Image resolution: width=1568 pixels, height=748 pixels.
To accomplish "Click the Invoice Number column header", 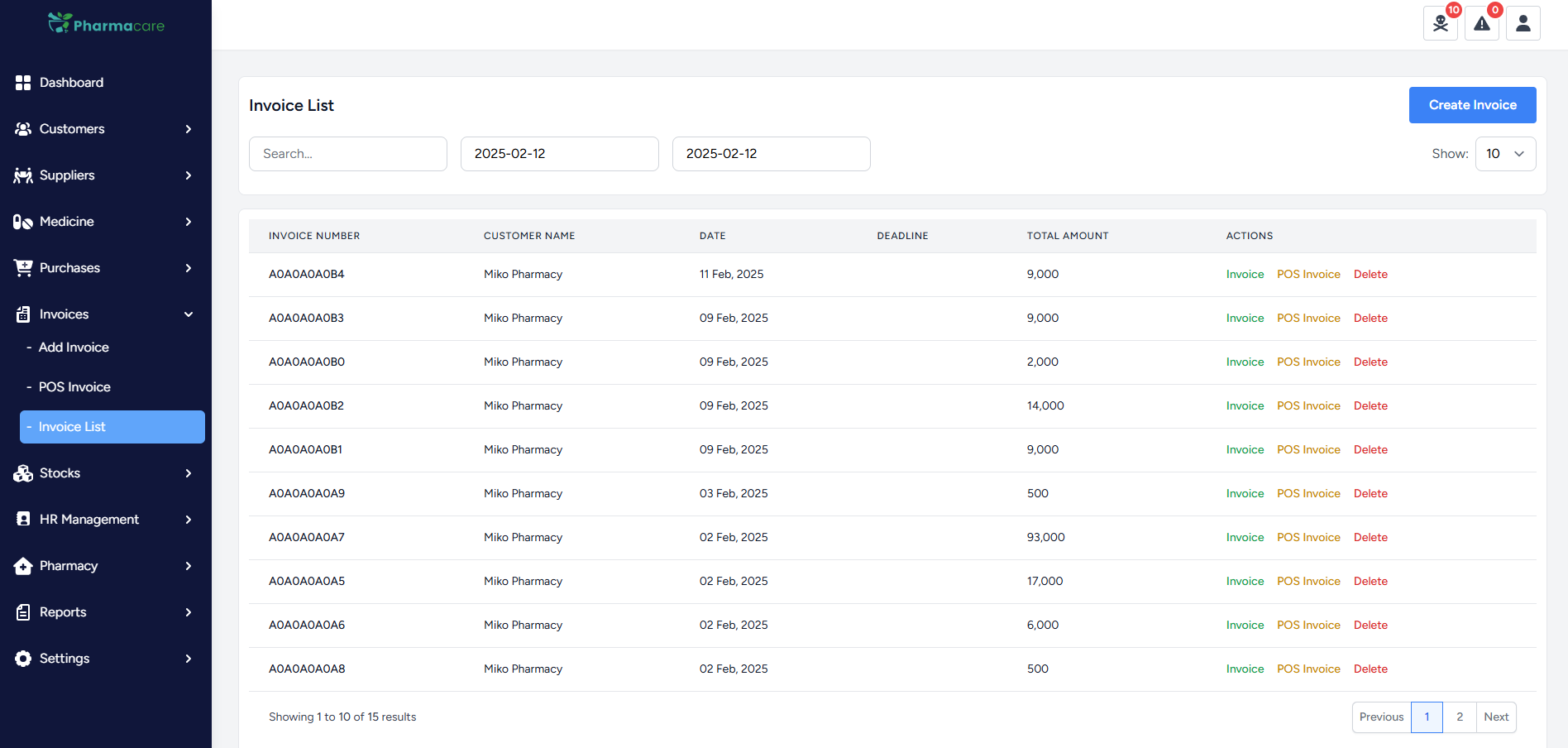I will (314, 236).
